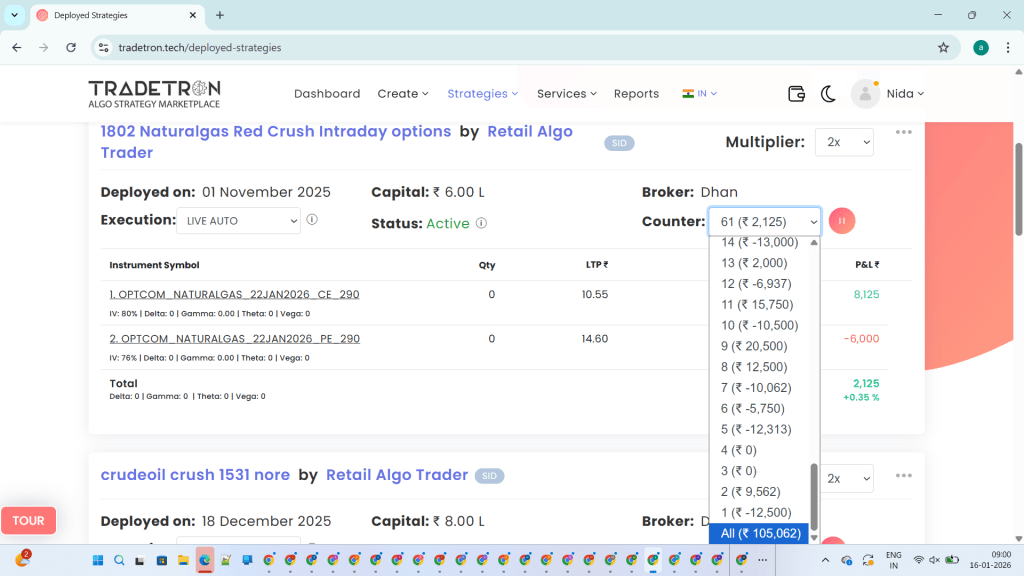This screenshot has height=576, width=1024.
Task: Open three-dot menu for Naturalgas strategy
Action: pos(904,132)
